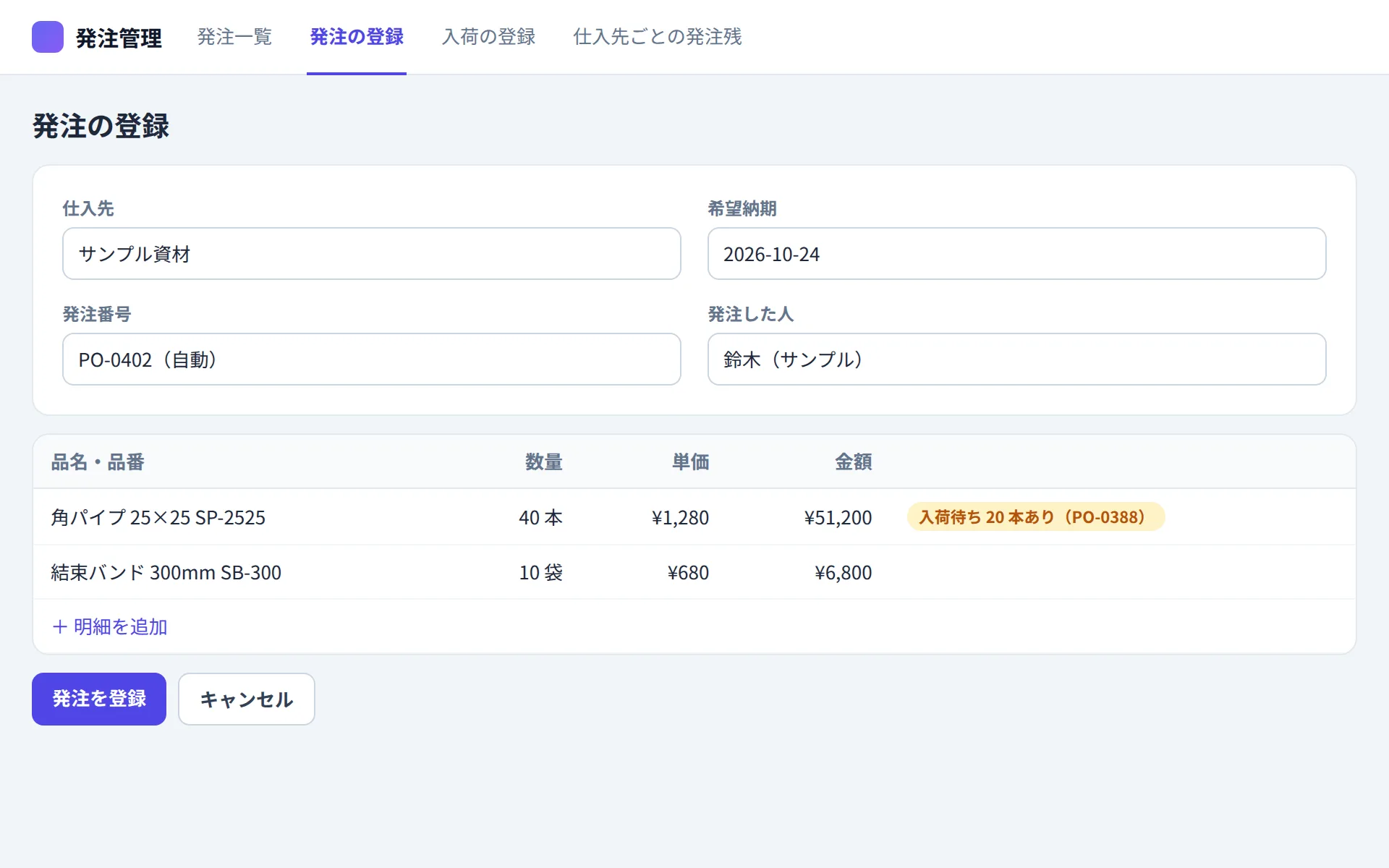Click the 発注番号 field PO-0402
This screenshot has width=1389, height=868.
click(x=372, y=359)
